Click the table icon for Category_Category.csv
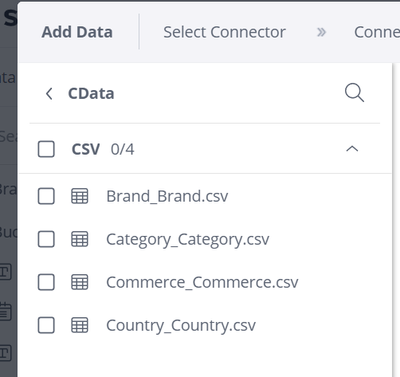This screenshot has height=377, width=400. click(80, 239)
